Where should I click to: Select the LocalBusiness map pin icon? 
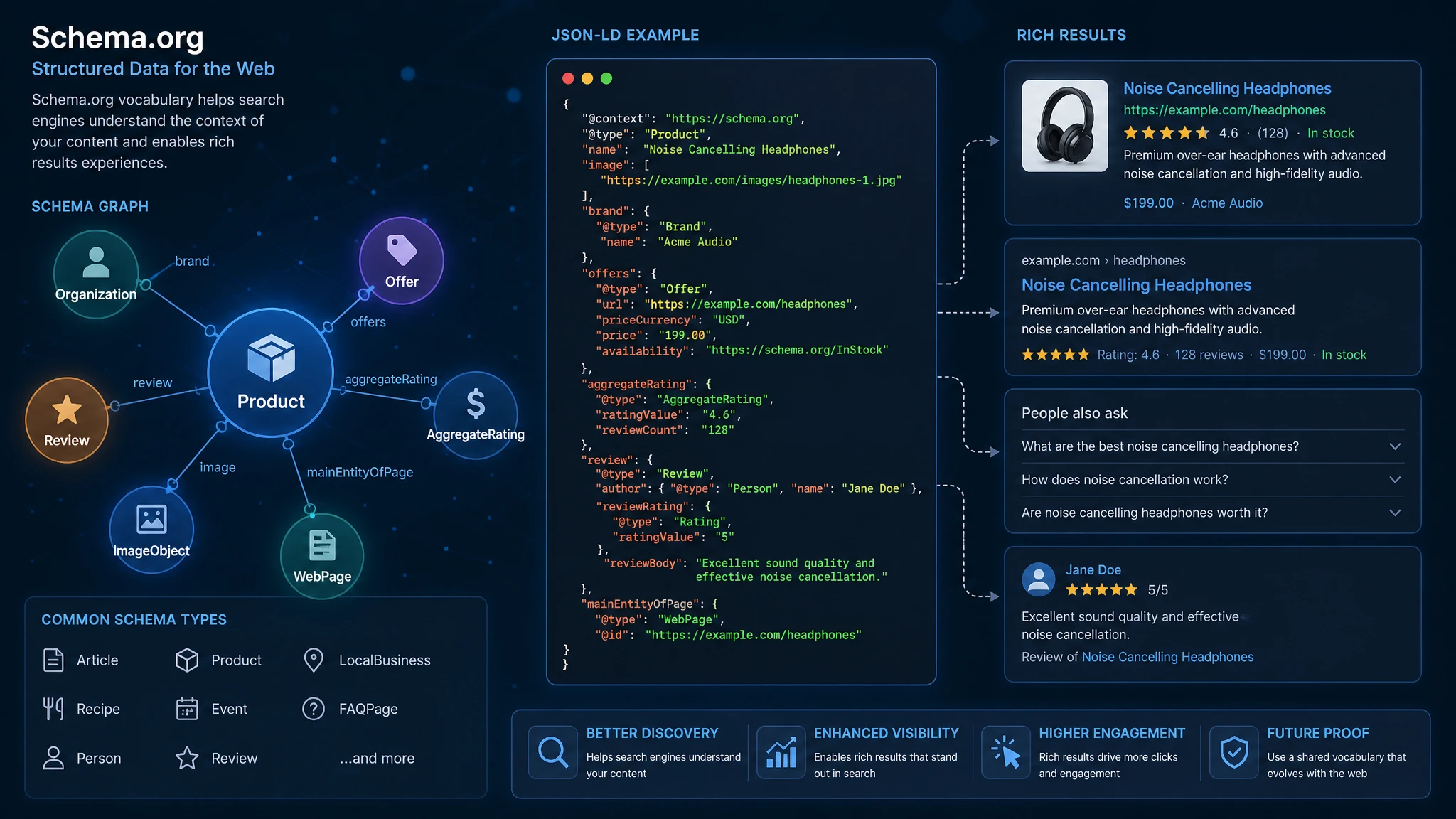(314, 660)
